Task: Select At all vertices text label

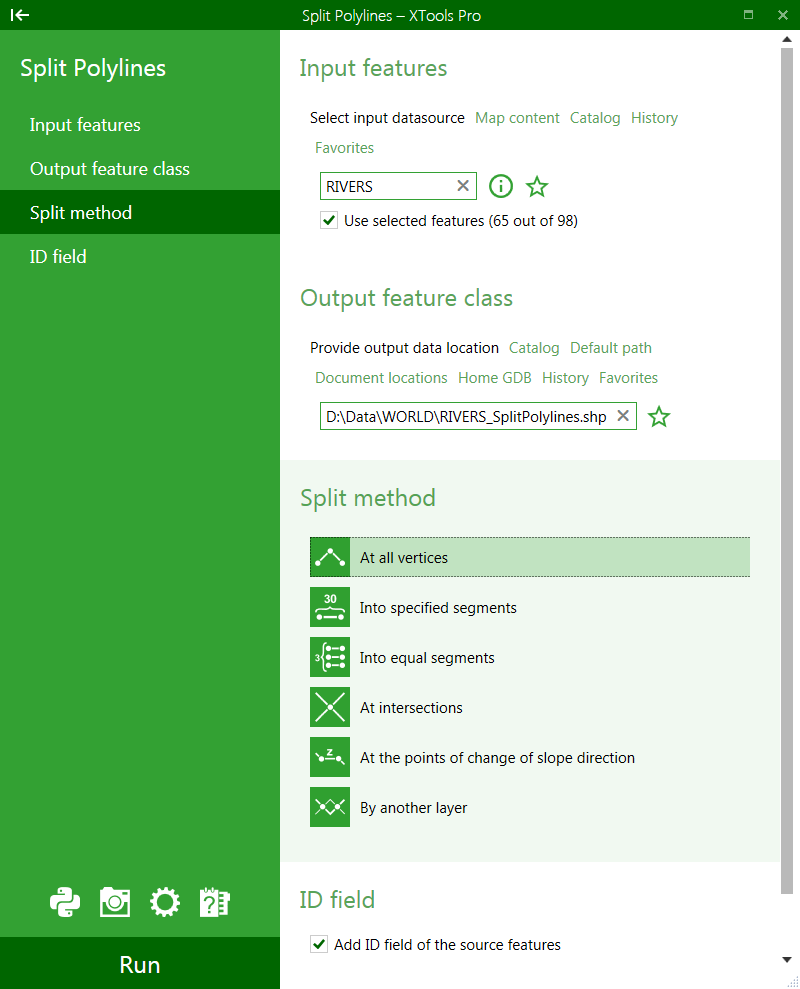Action: coord(404,558)
